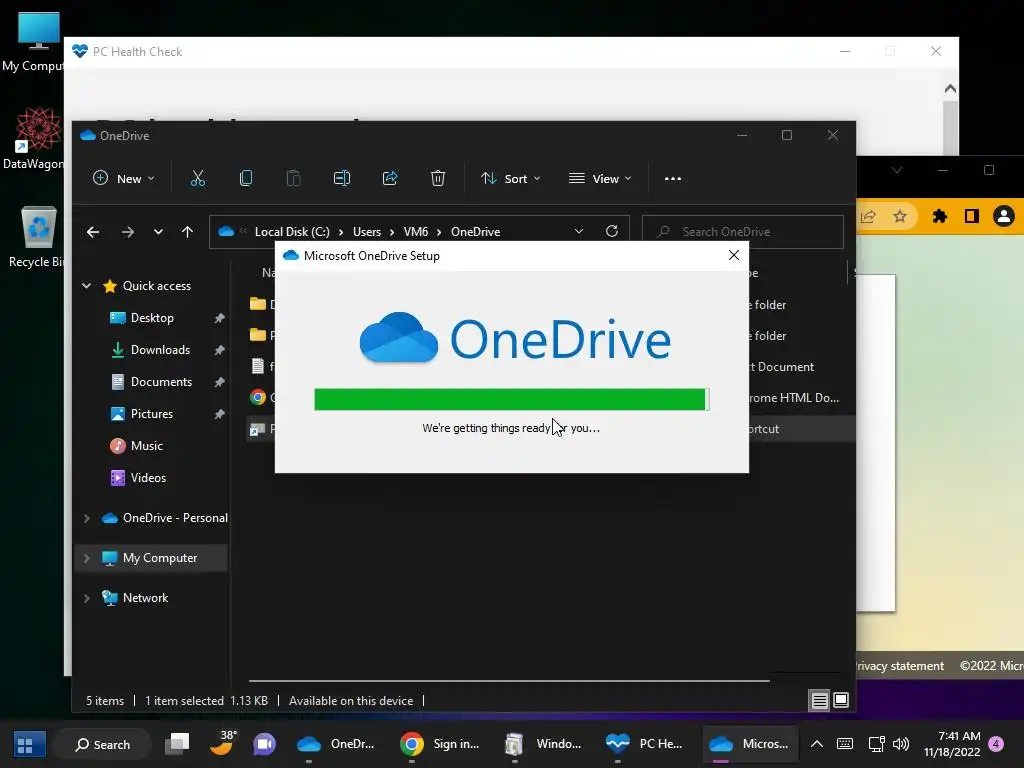Click Chrome extensions puzzle icon
1024x768 pixels.
pyautogui.click(x=939, y=216)
